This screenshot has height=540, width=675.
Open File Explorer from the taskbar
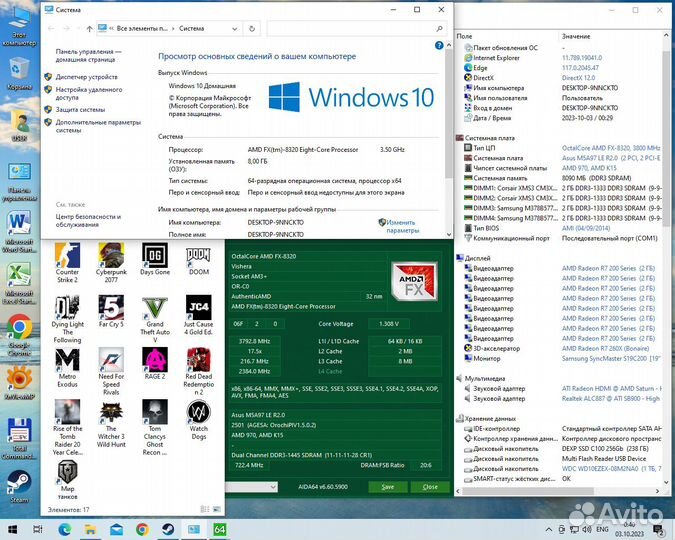90,529
